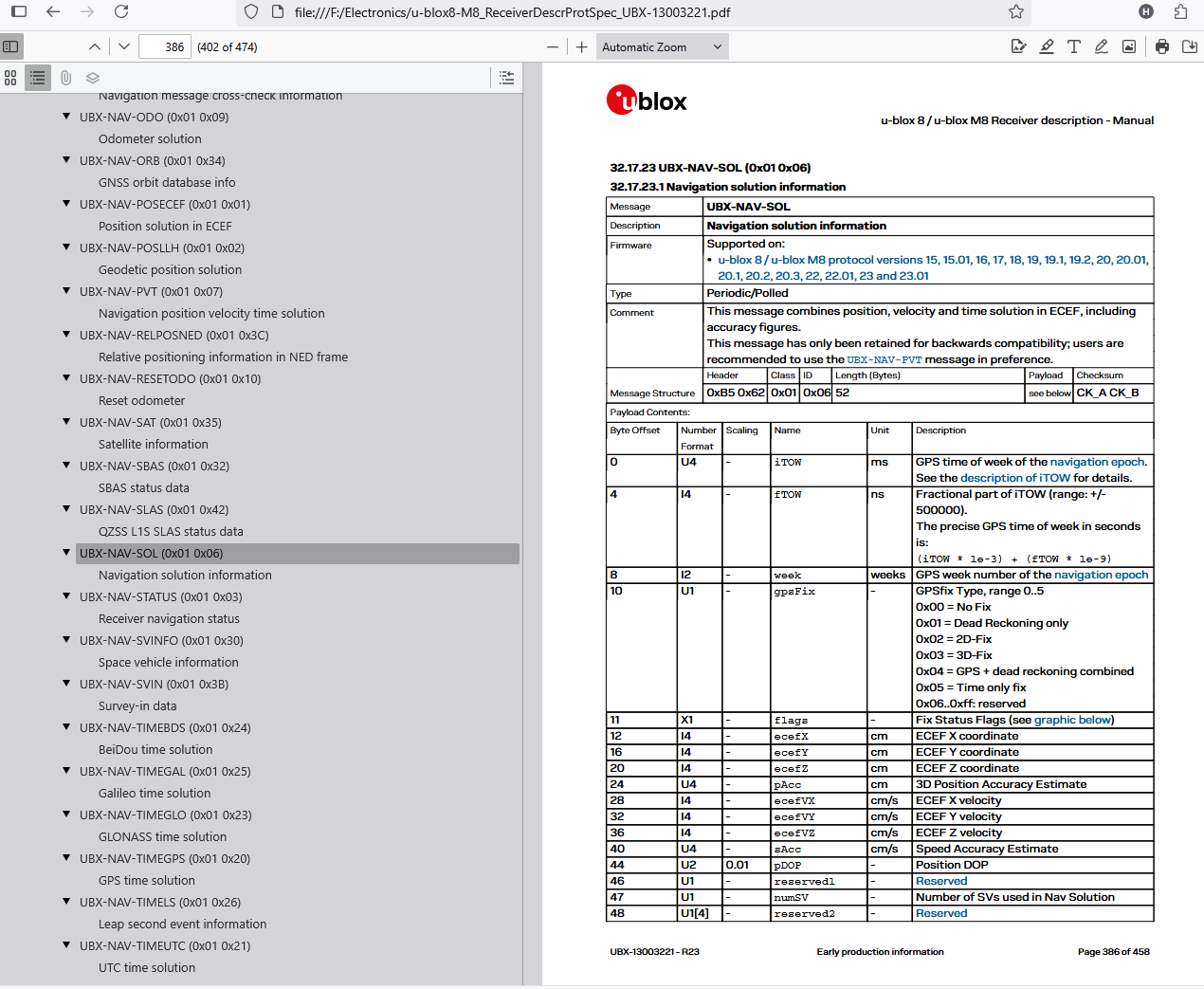Zoom out with the minus button
1204x989 pixels.
(553, 46)
